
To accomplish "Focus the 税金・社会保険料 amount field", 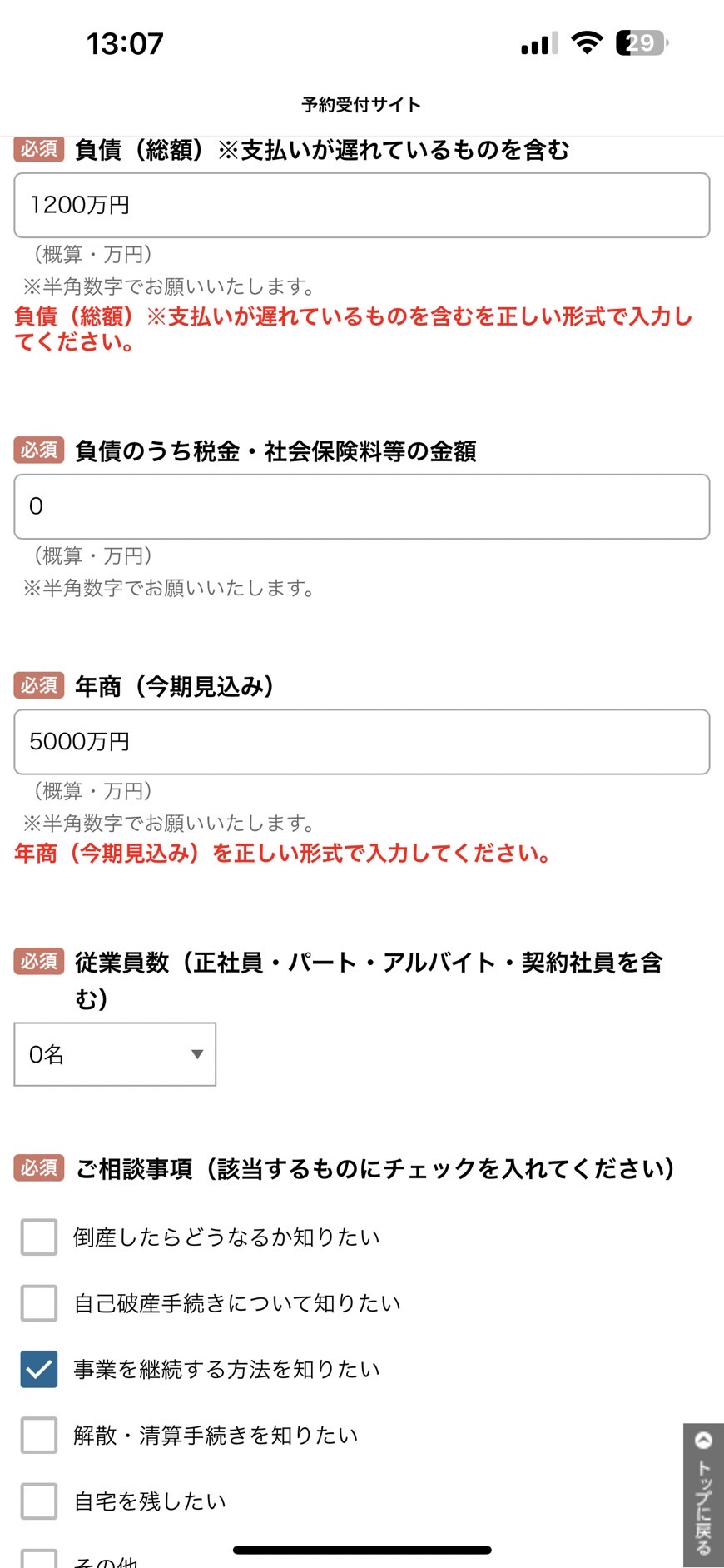I will tap(362, 506).
